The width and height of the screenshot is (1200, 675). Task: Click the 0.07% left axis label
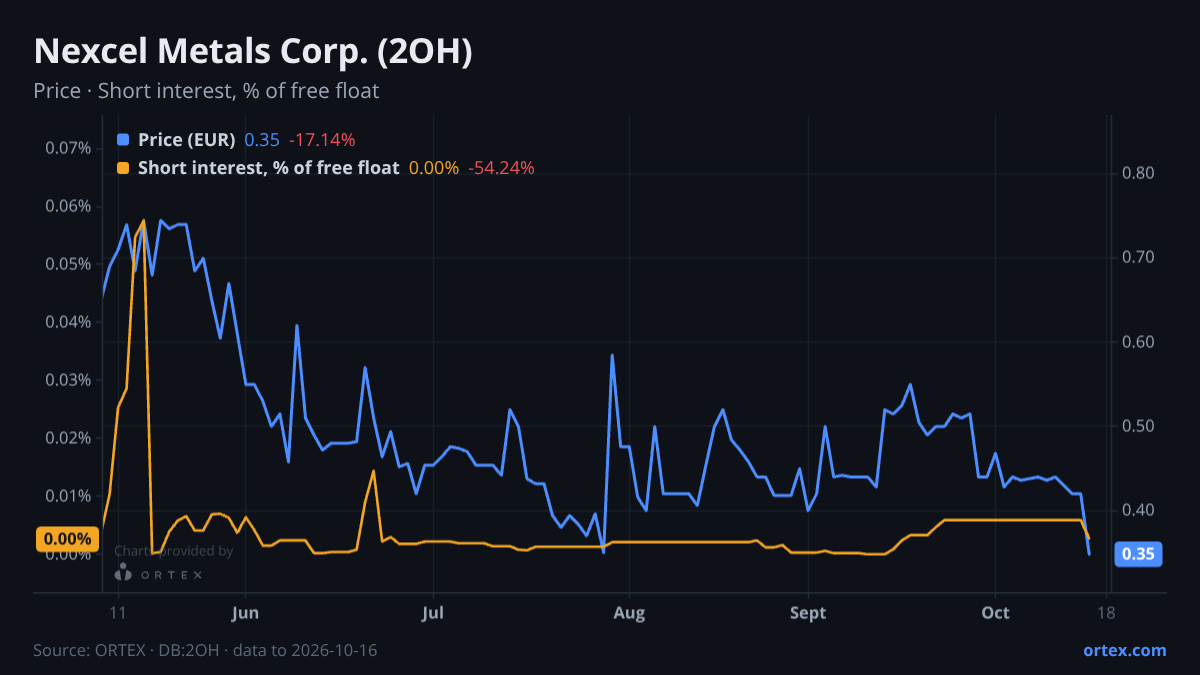point(68,148)
